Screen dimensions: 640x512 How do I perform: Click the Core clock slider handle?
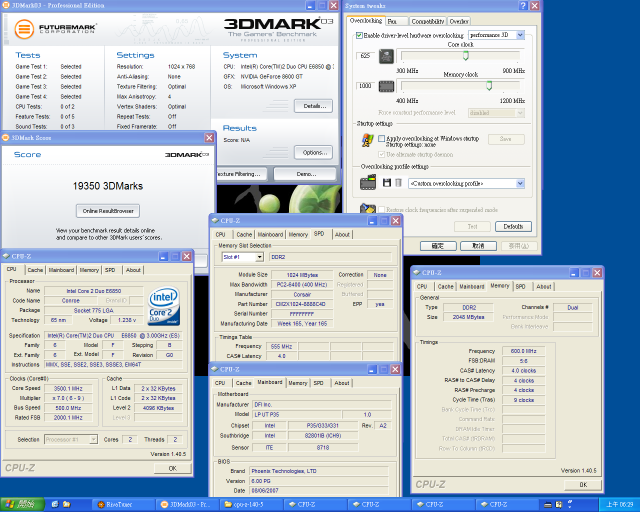465,56
